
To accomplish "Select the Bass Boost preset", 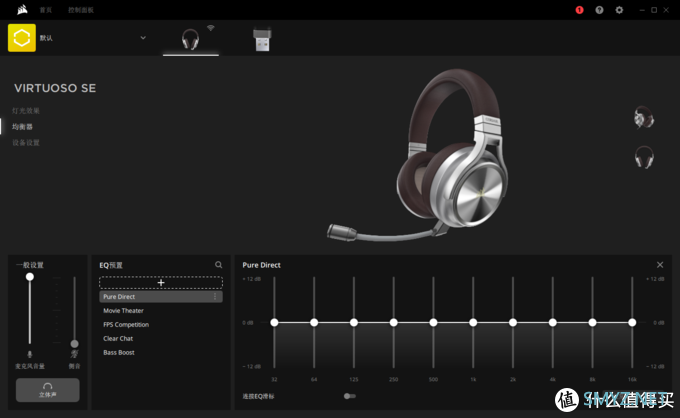I will (119, 353).
